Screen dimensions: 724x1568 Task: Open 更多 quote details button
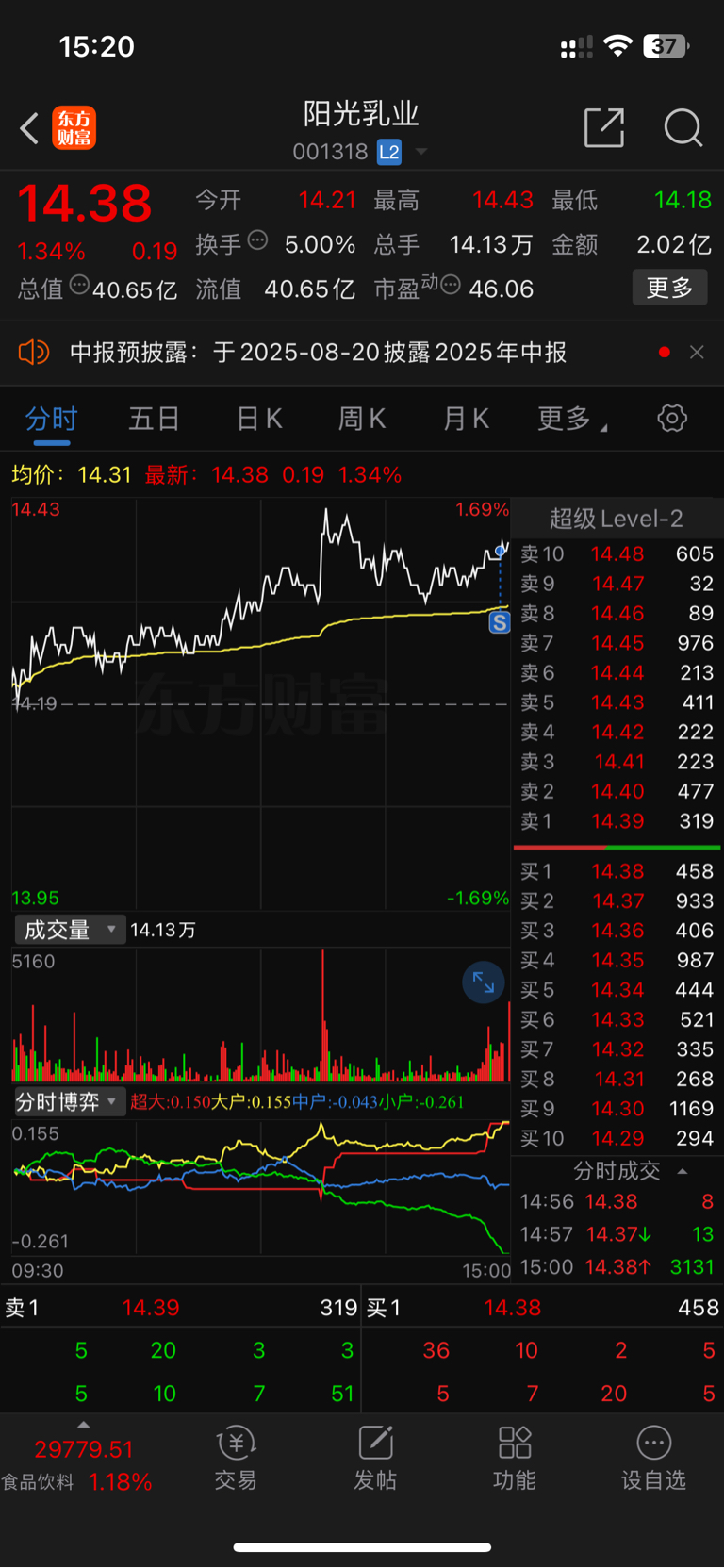tap(669, 288)
